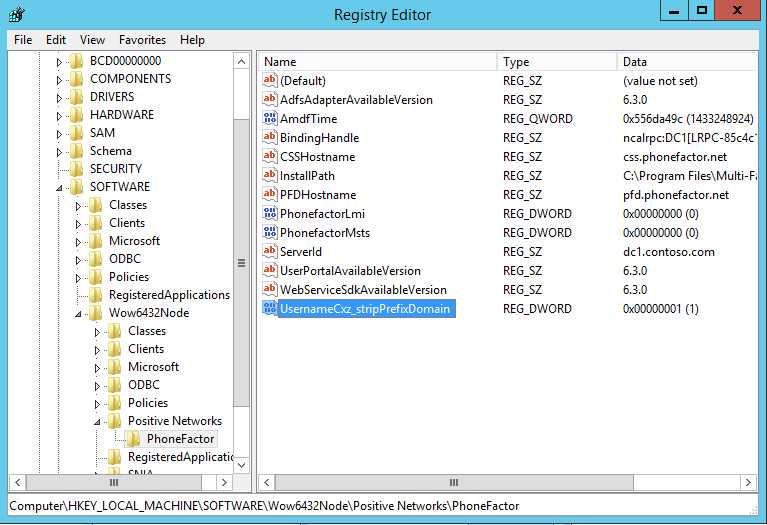Open the Edit menu
767x525 pixels.
[56, 40]
